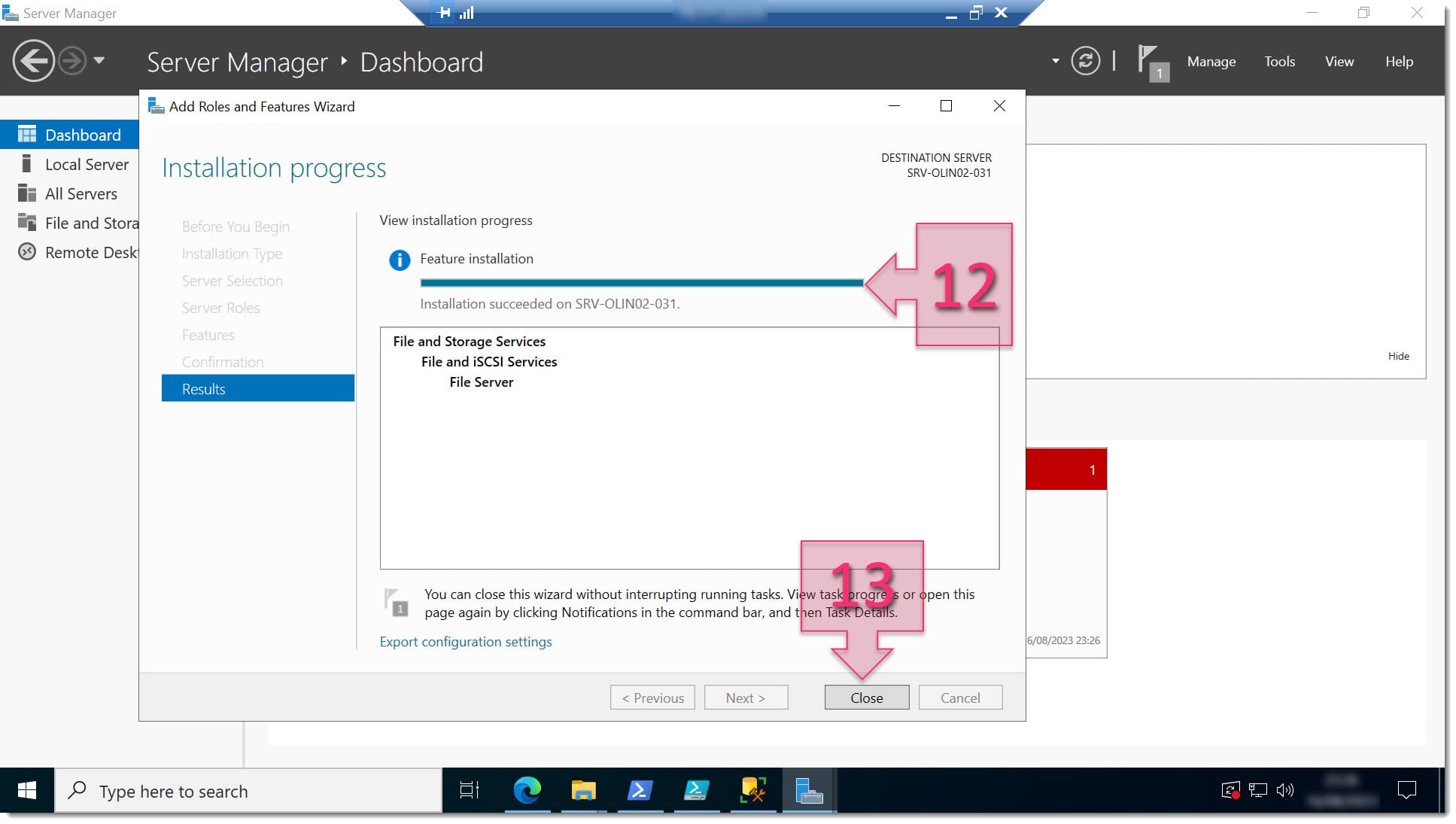The width and height of the screenshot is (1456, 824).
Task: Click Export configuration settings link
Action: pyautogui.click(x=465, y=641)
